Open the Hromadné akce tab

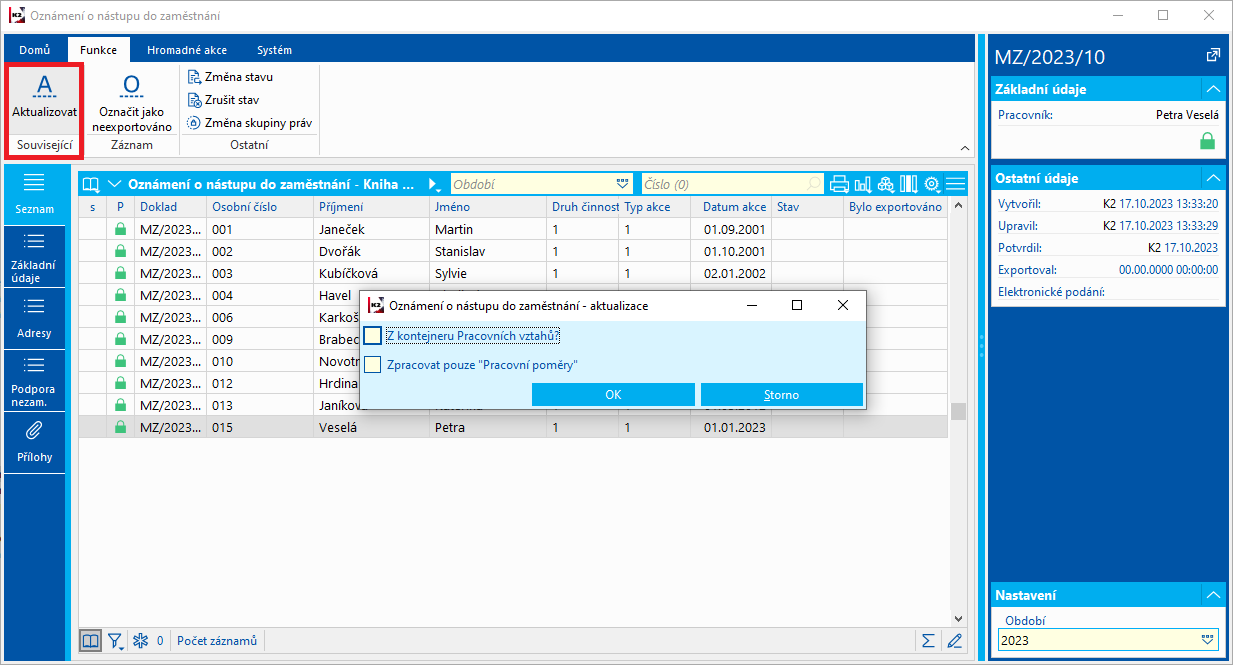coord(187,49)
